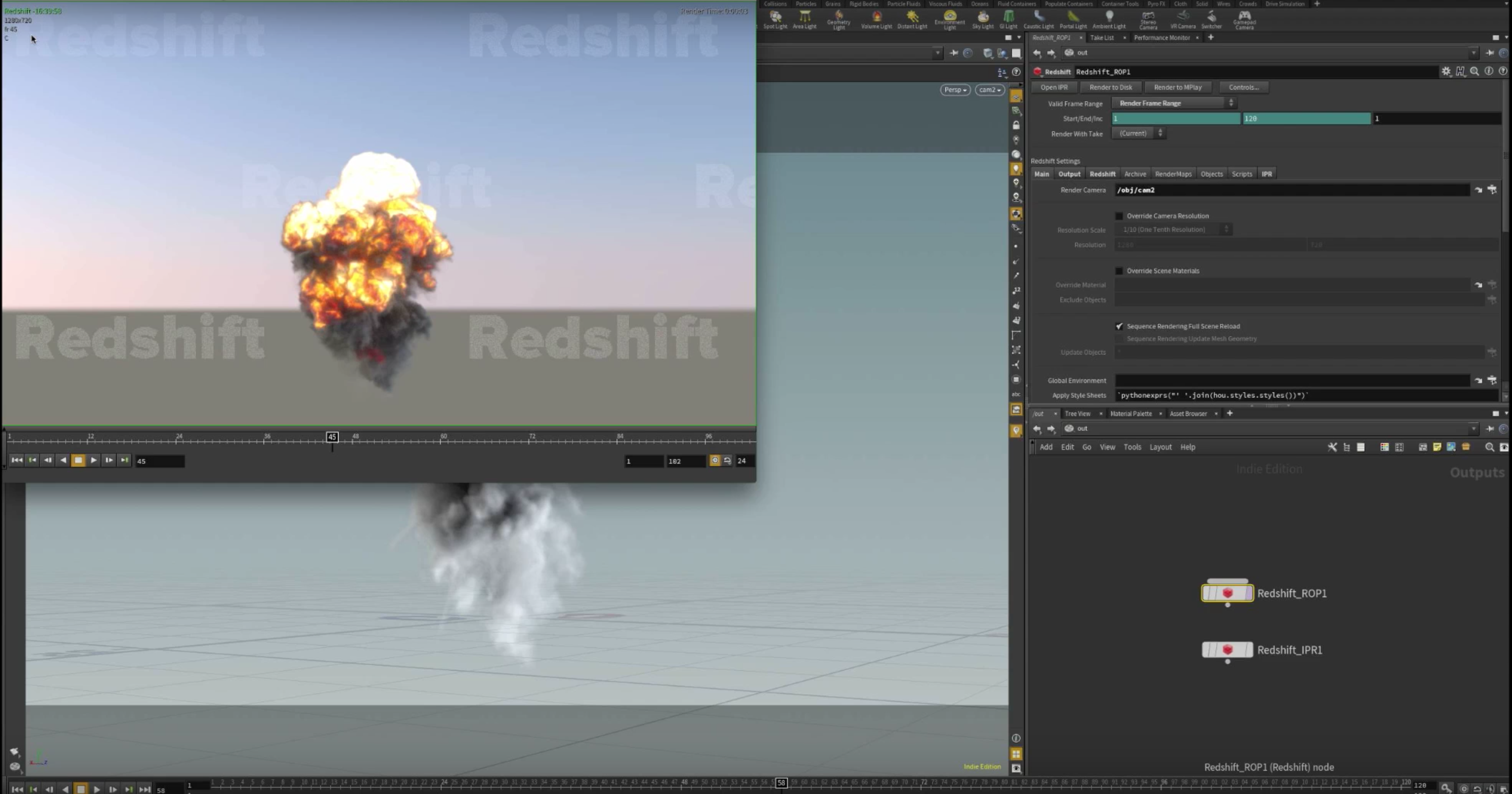Click the Render Camera path field
The height and width of the screenshot is (794, 1512).
click(x=1292, y=190)
